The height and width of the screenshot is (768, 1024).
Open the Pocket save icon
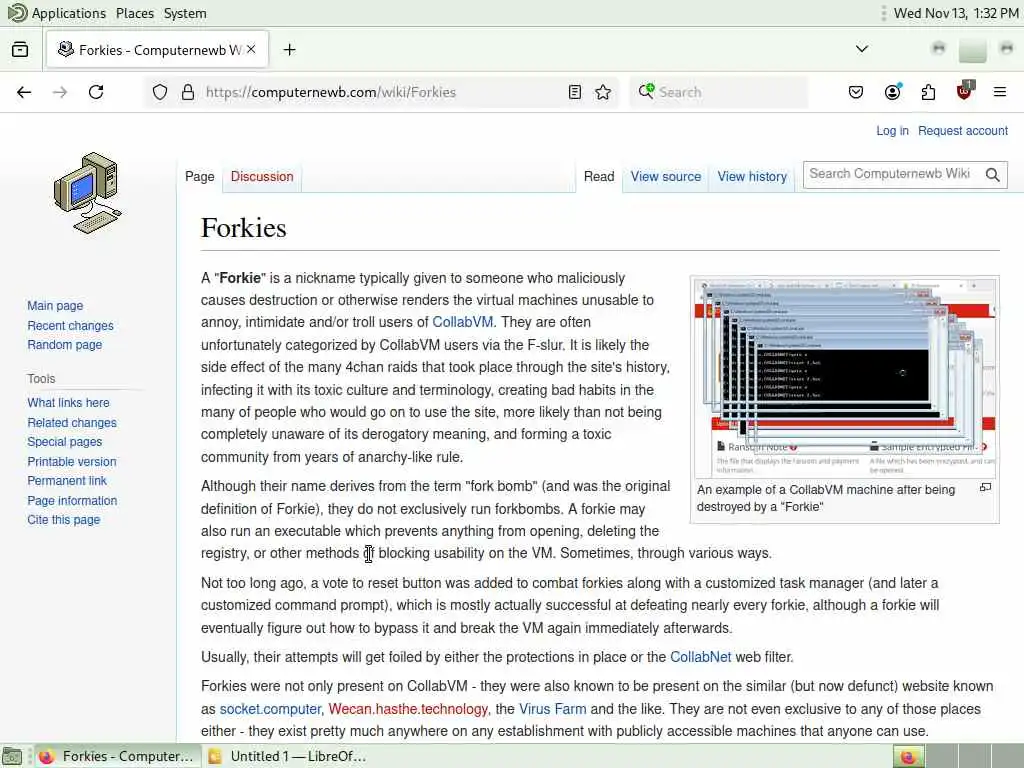(856, 92)
